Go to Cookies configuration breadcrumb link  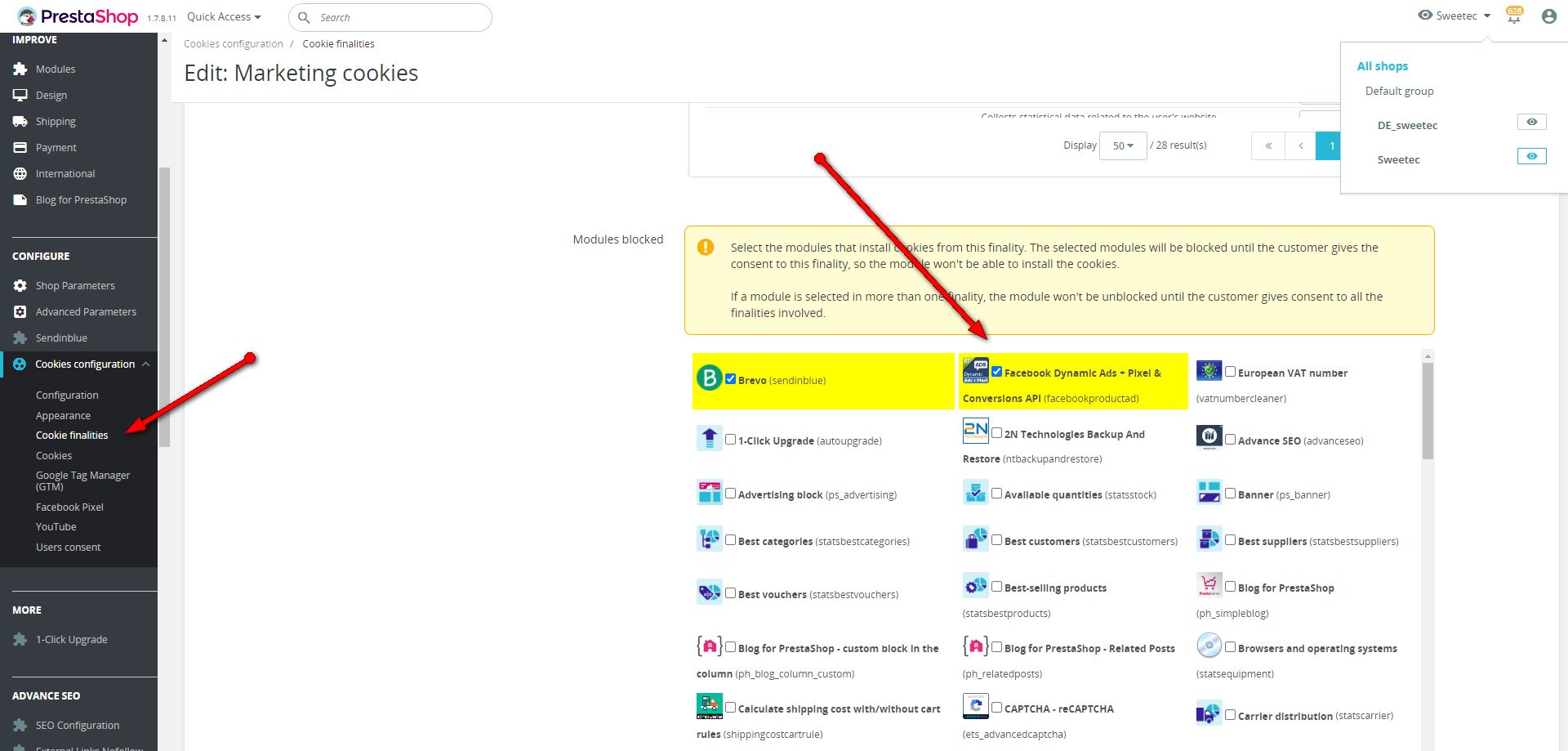point(234,44)
